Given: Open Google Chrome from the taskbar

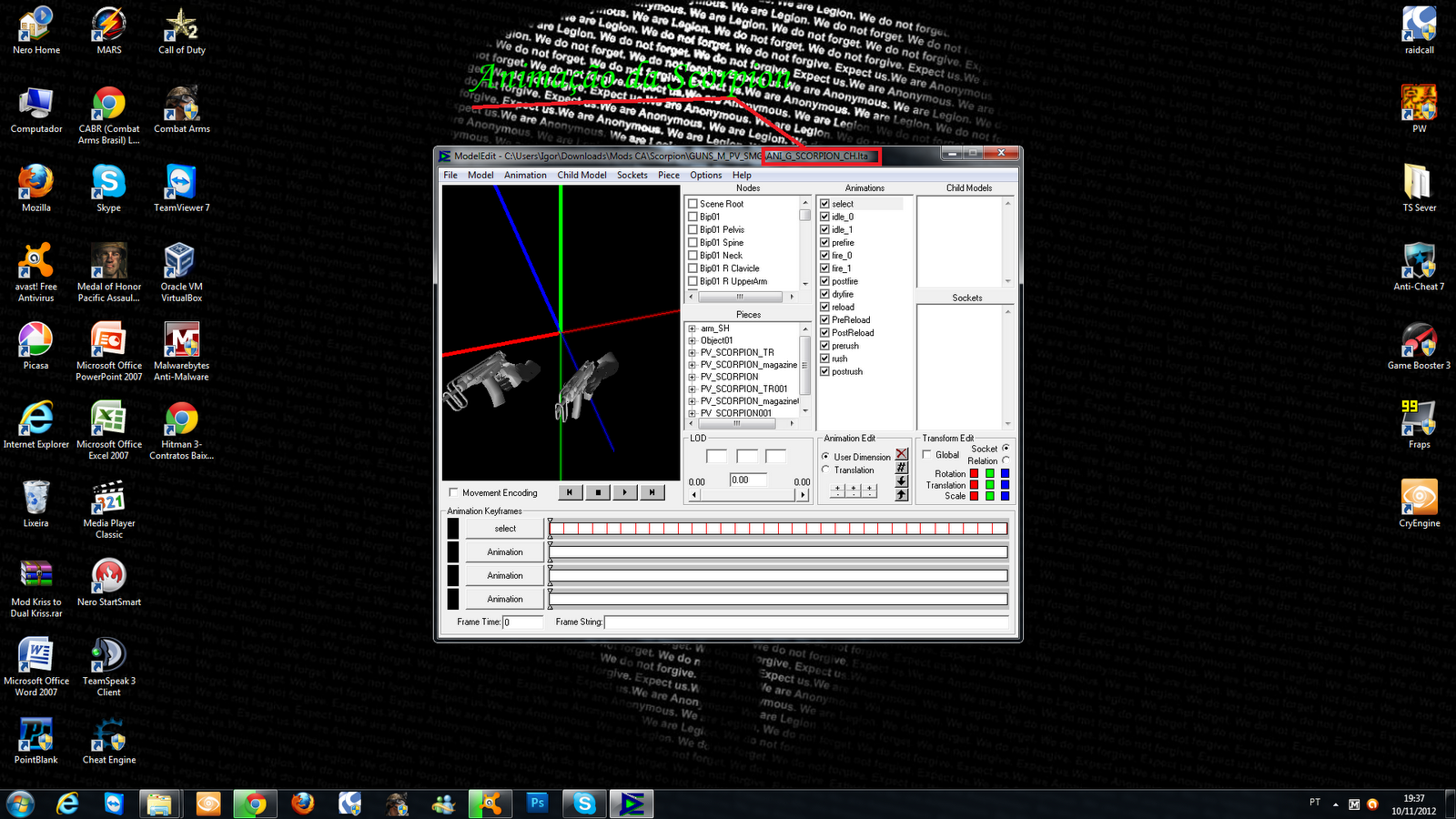Looking at the screenshot, I should click(255, 804).
